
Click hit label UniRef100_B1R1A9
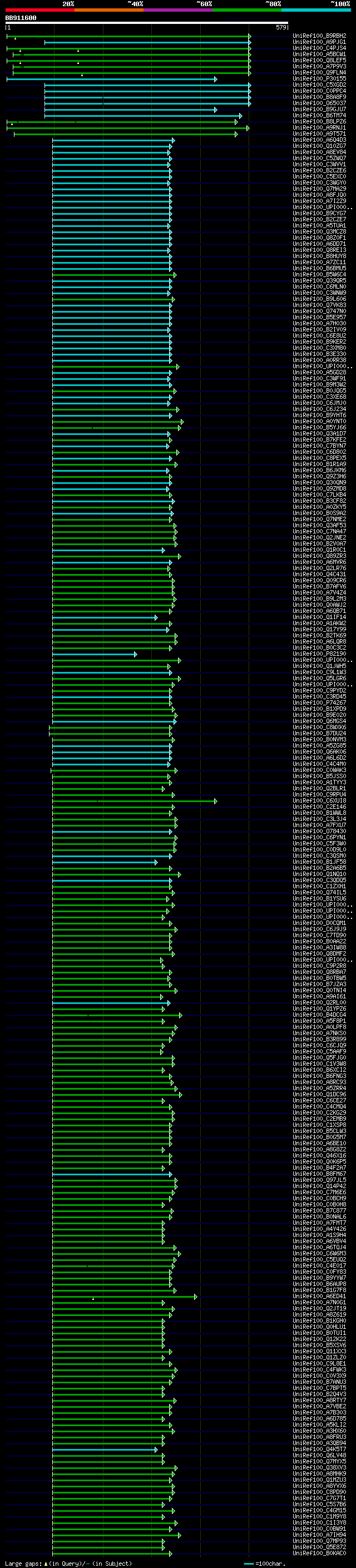coord(319,464)
